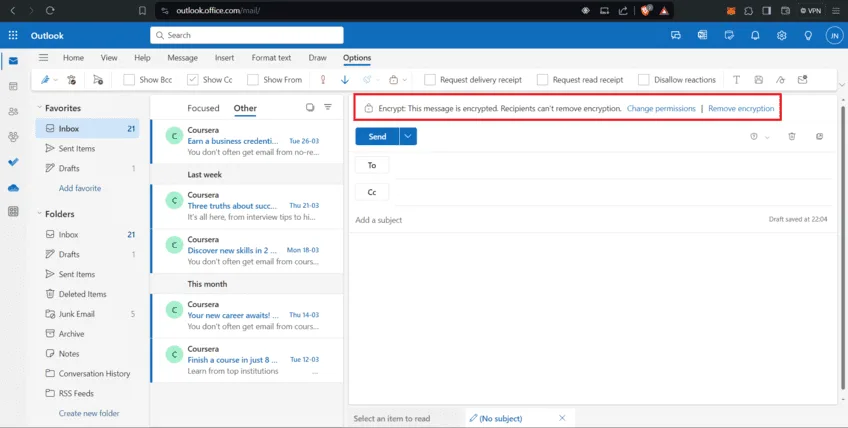Pop out the compose window
Viewport: 848px width, 428px height.
819,136
